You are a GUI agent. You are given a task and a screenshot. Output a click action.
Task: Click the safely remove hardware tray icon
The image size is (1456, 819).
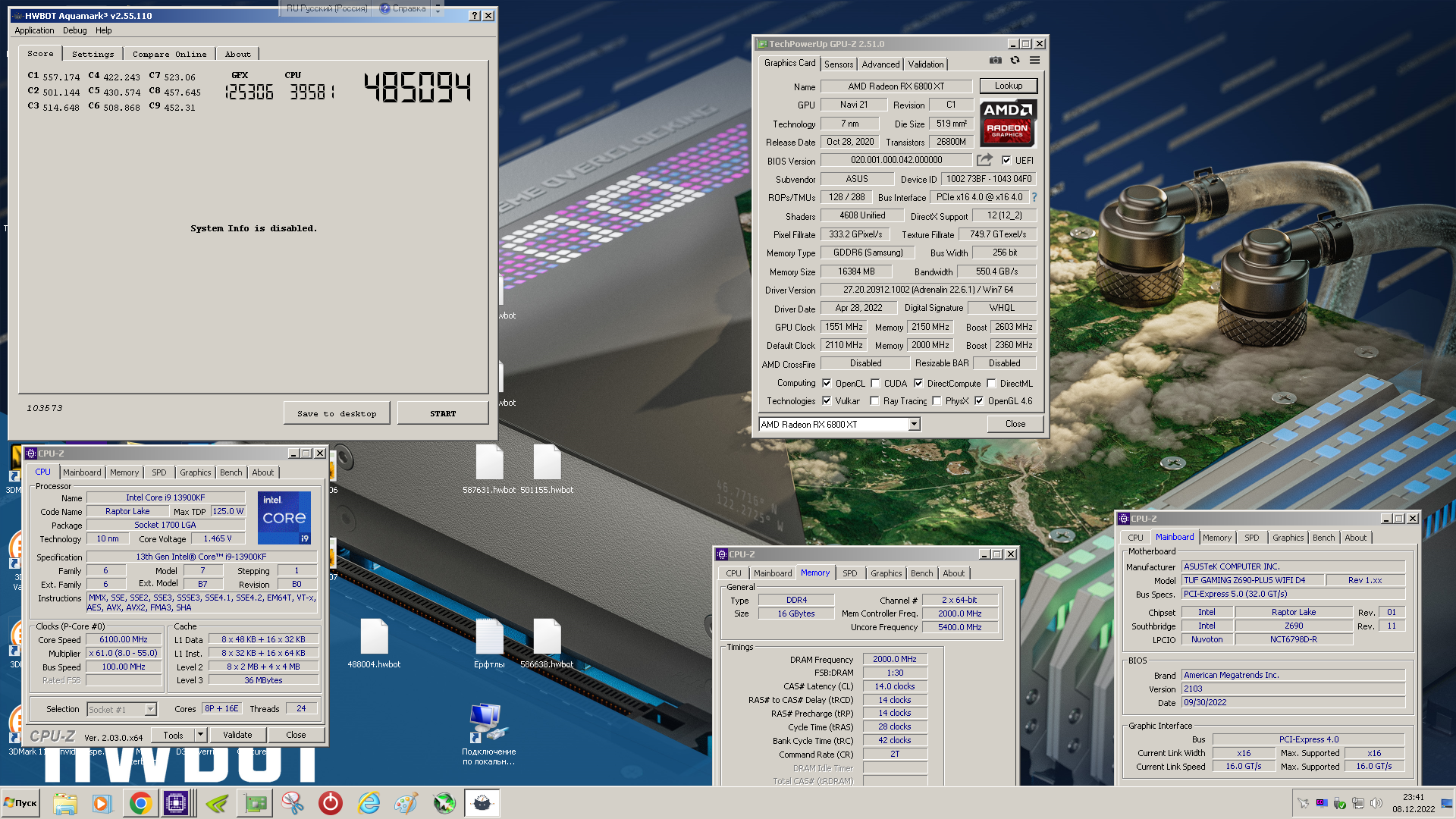click(x=1339, y=803)
